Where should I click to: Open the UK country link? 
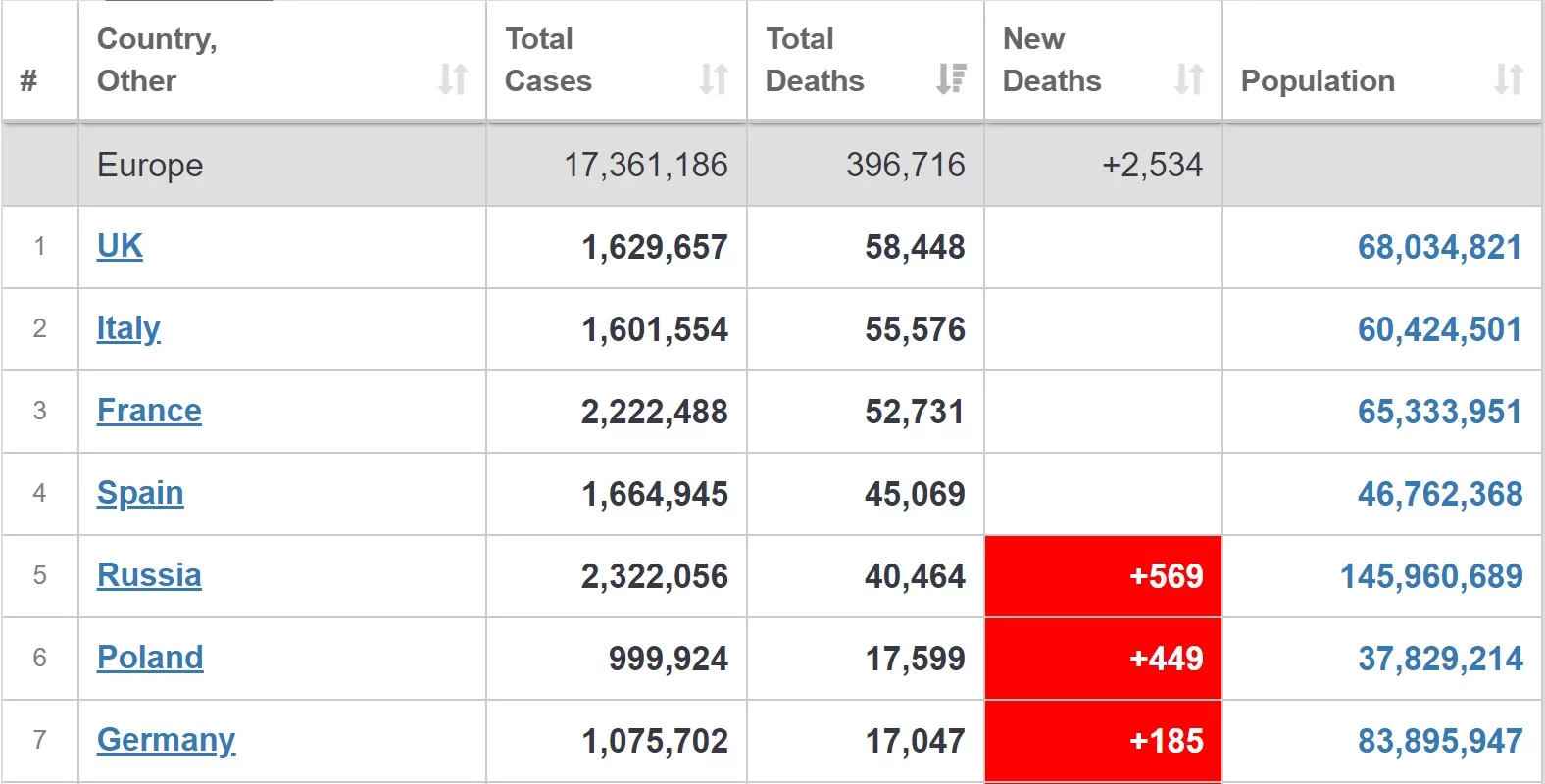click(120, 246)
